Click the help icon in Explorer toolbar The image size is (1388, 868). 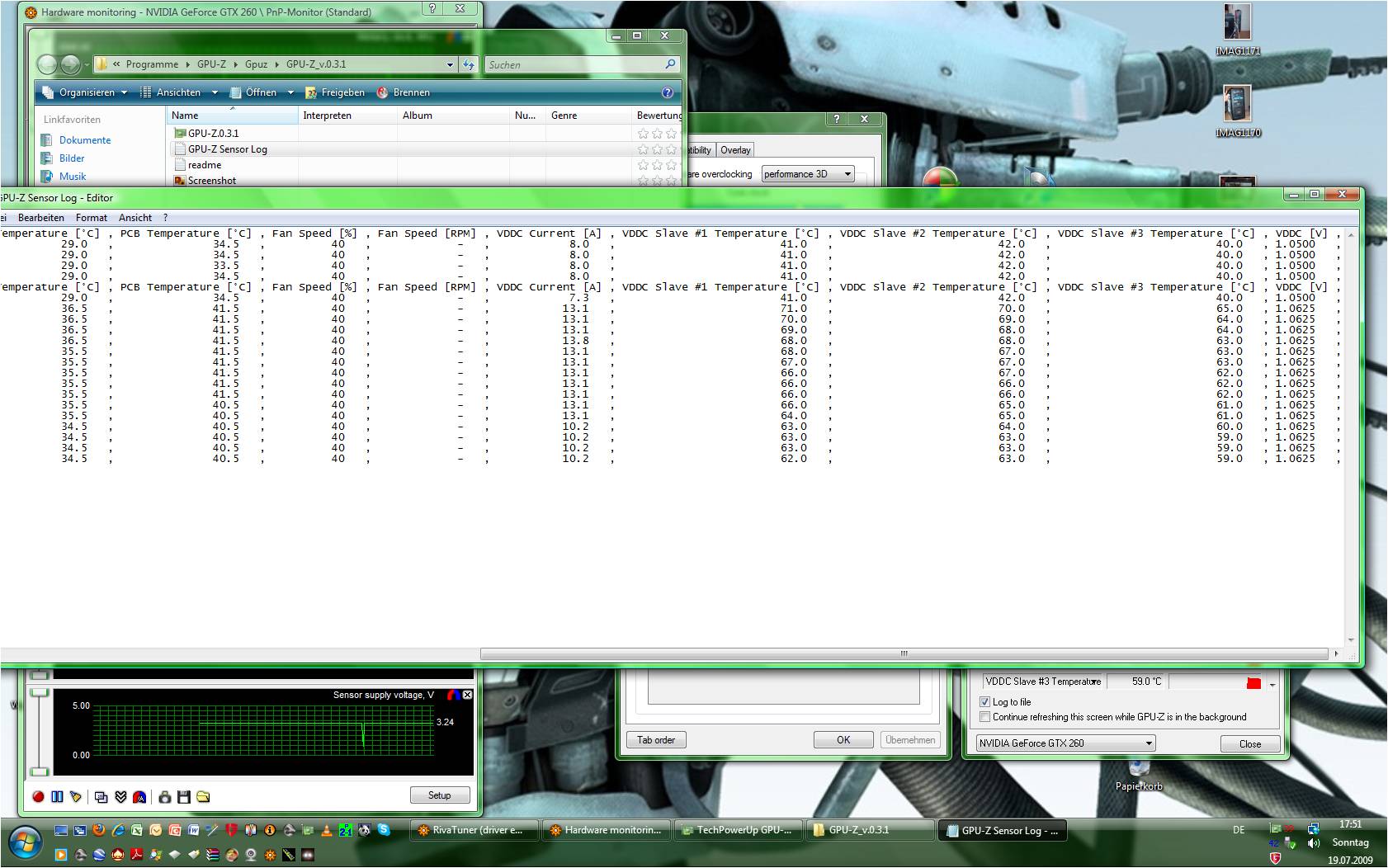(668, 92)
